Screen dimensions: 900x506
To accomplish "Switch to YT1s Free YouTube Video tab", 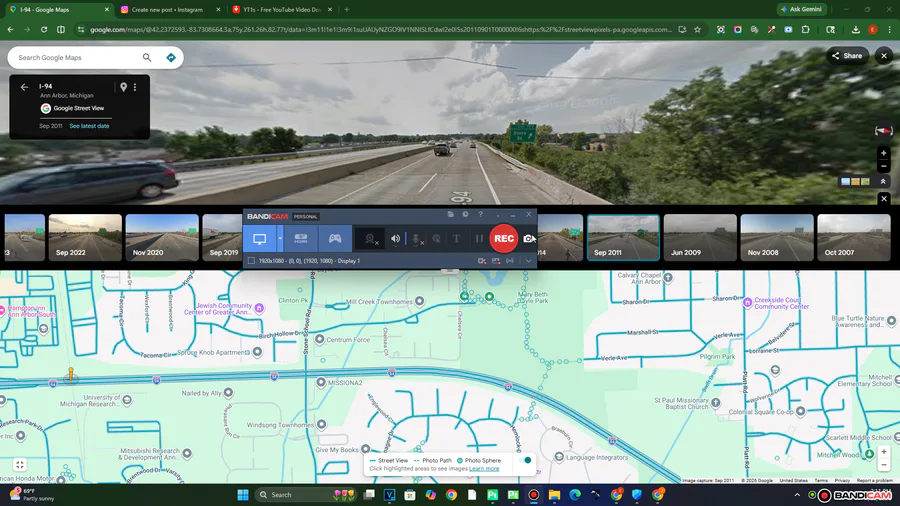I will pyautogui.click(x=282, y=10).
